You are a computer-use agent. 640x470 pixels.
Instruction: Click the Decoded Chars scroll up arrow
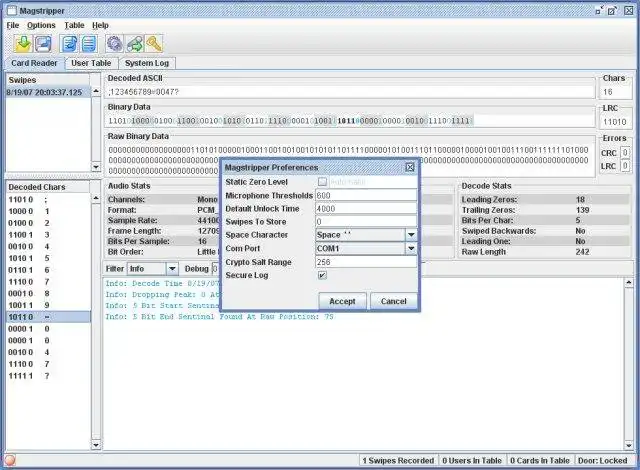click(x=96, y=198)
